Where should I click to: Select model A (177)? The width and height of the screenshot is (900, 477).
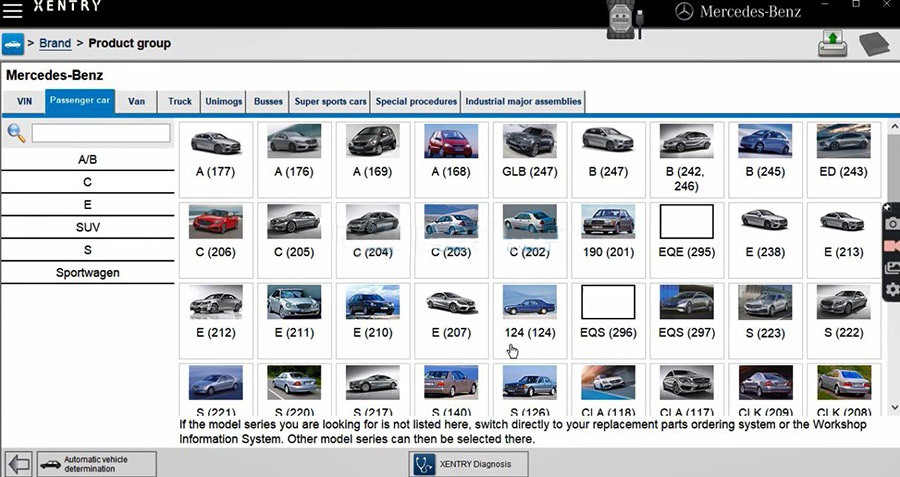216,160
